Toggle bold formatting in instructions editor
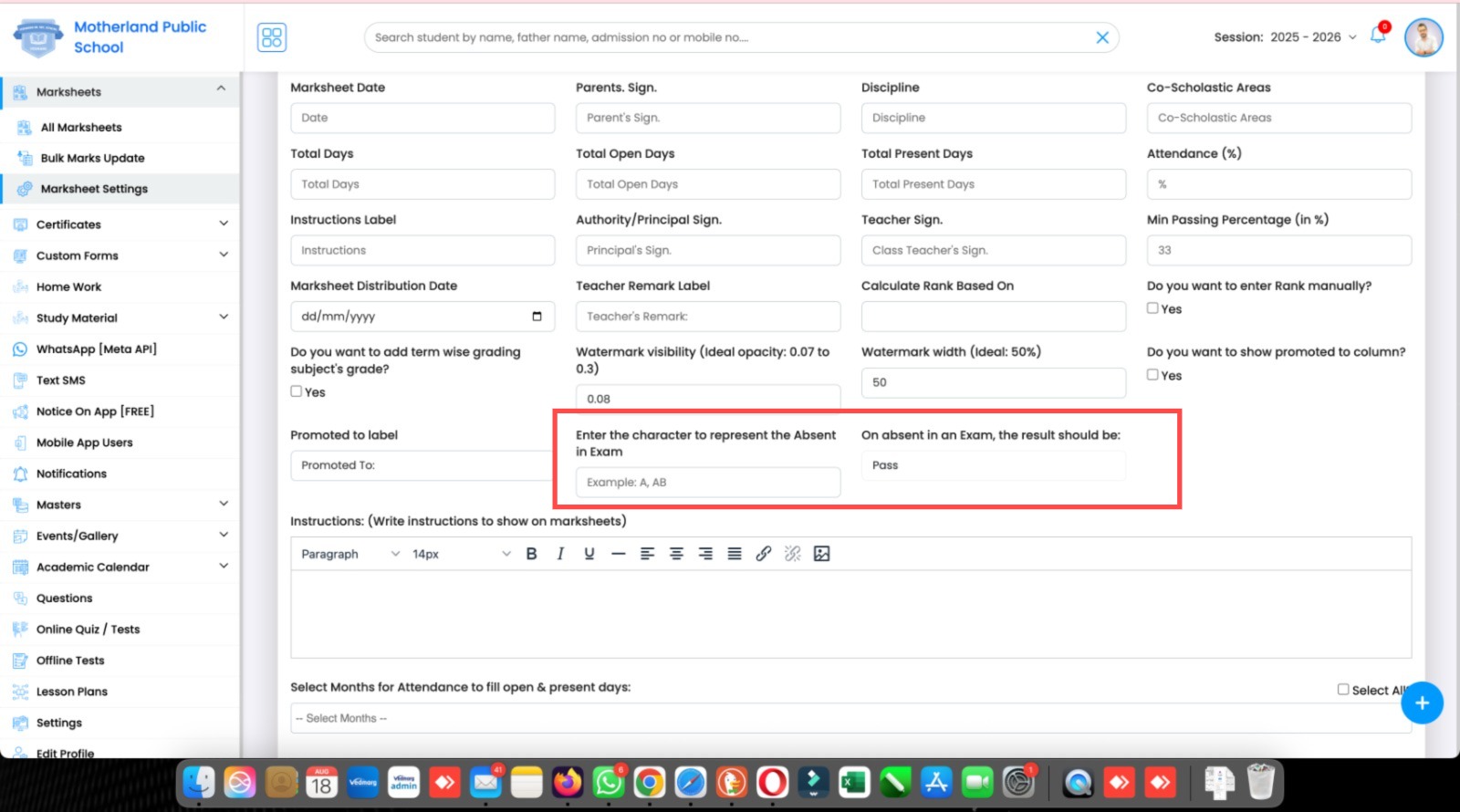Screen dimensions: 1460x812 531,554
